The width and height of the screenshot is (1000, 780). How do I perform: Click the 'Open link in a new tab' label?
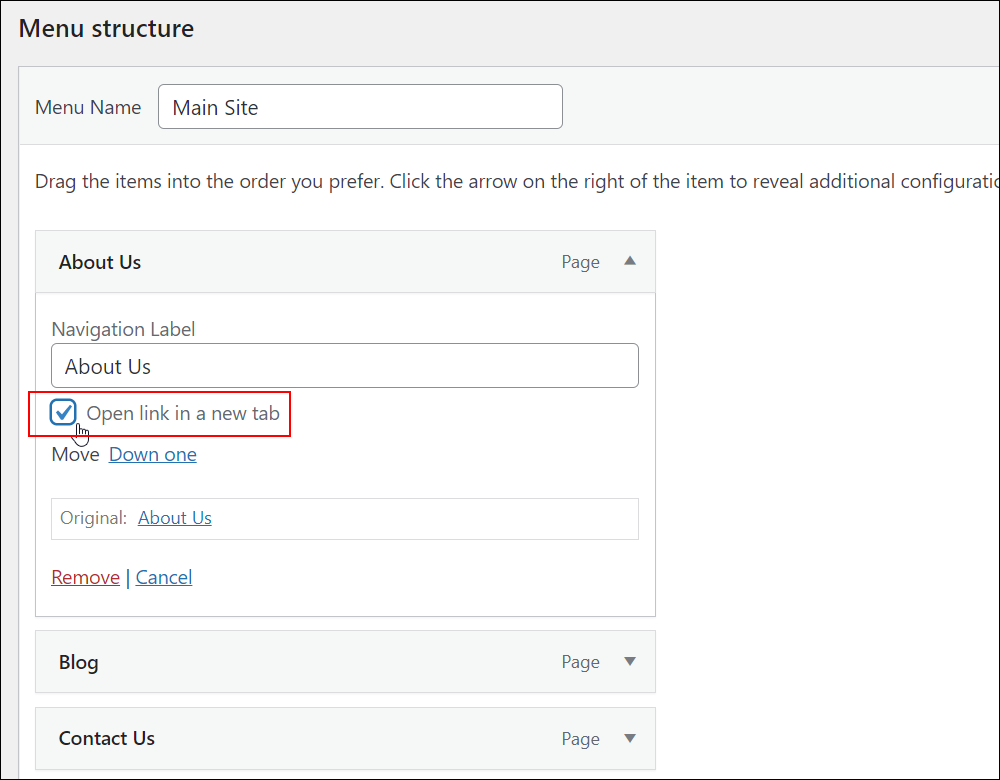(183, 413)
